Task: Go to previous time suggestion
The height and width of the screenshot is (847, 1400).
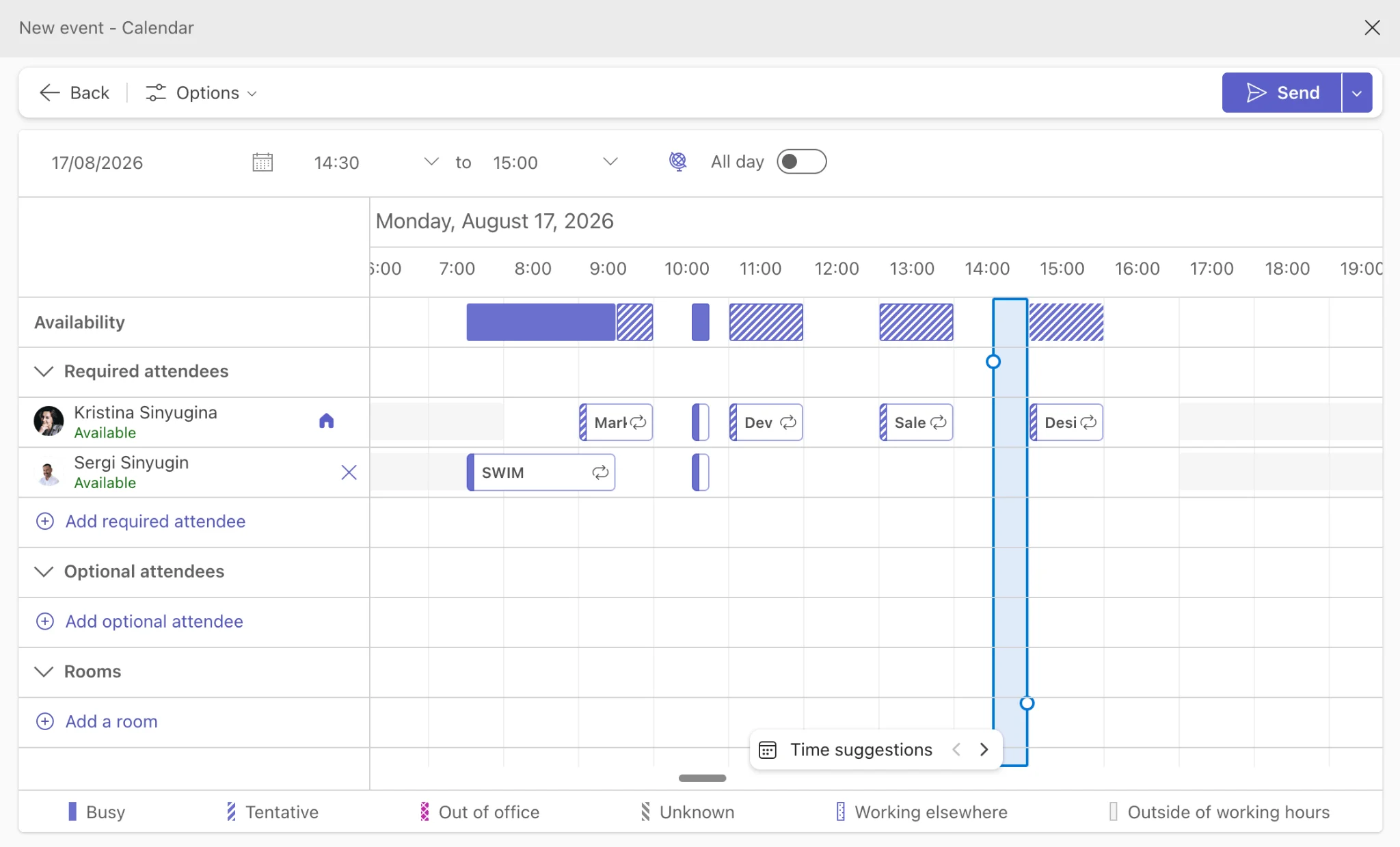Action: click(x=956, y=750)
